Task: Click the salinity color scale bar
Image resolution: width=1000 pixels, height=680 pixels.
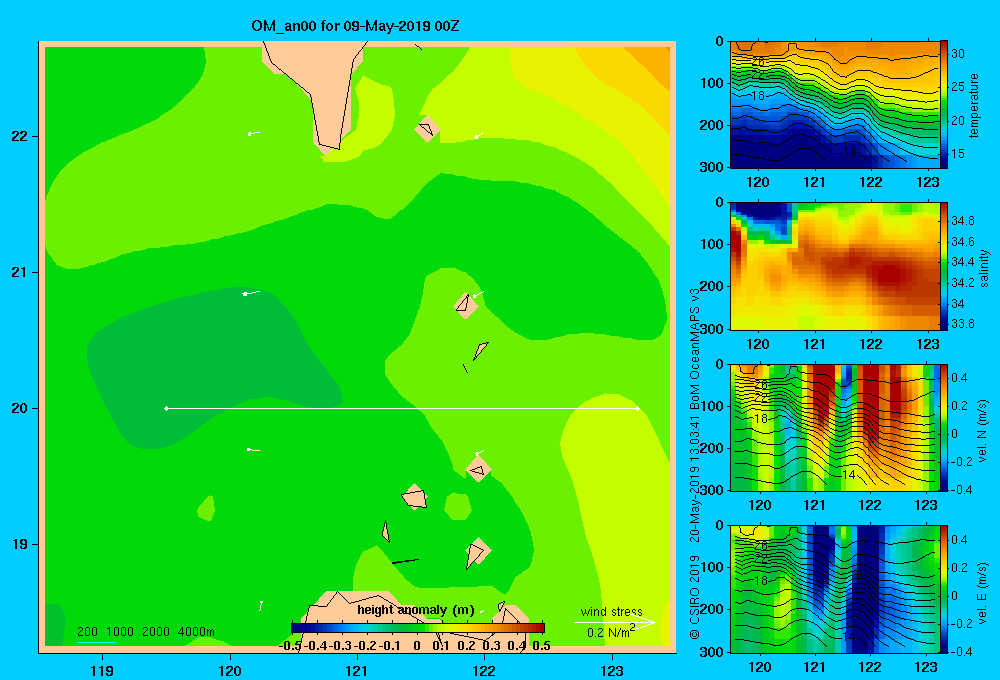Action: (x=943, y=266)
